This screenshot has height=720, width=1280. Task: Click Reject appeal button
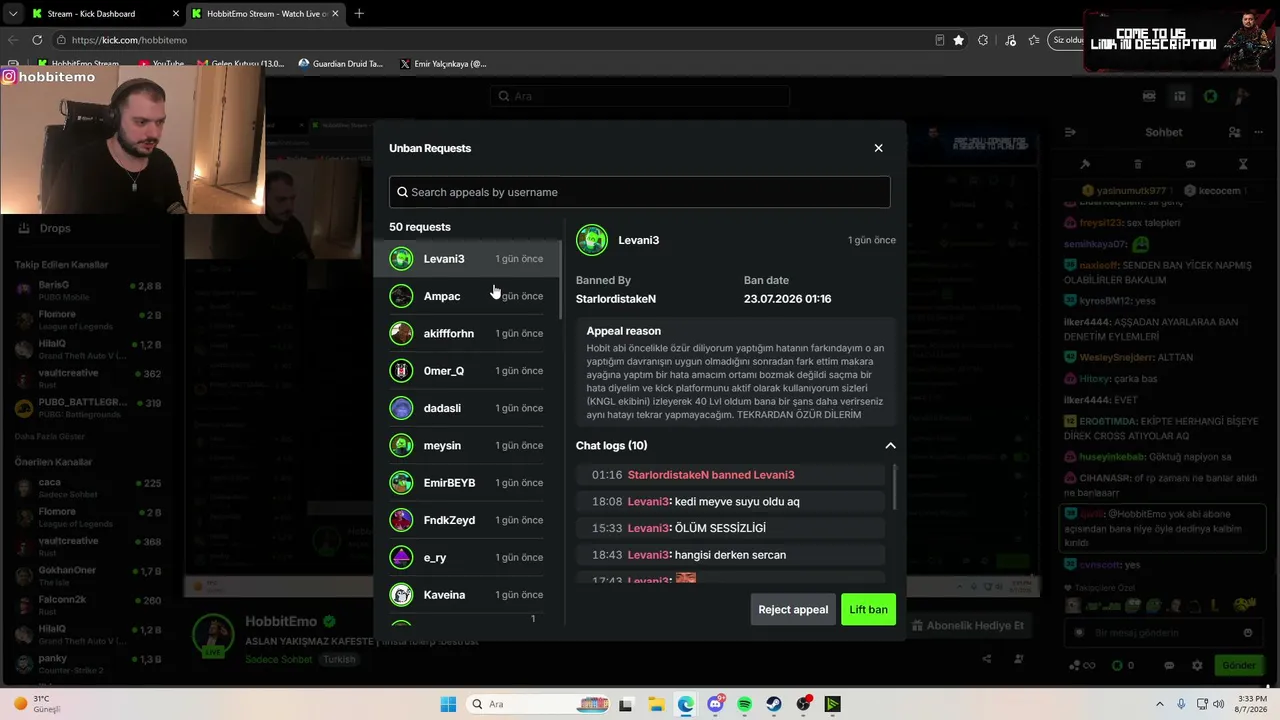click(793, 610)
